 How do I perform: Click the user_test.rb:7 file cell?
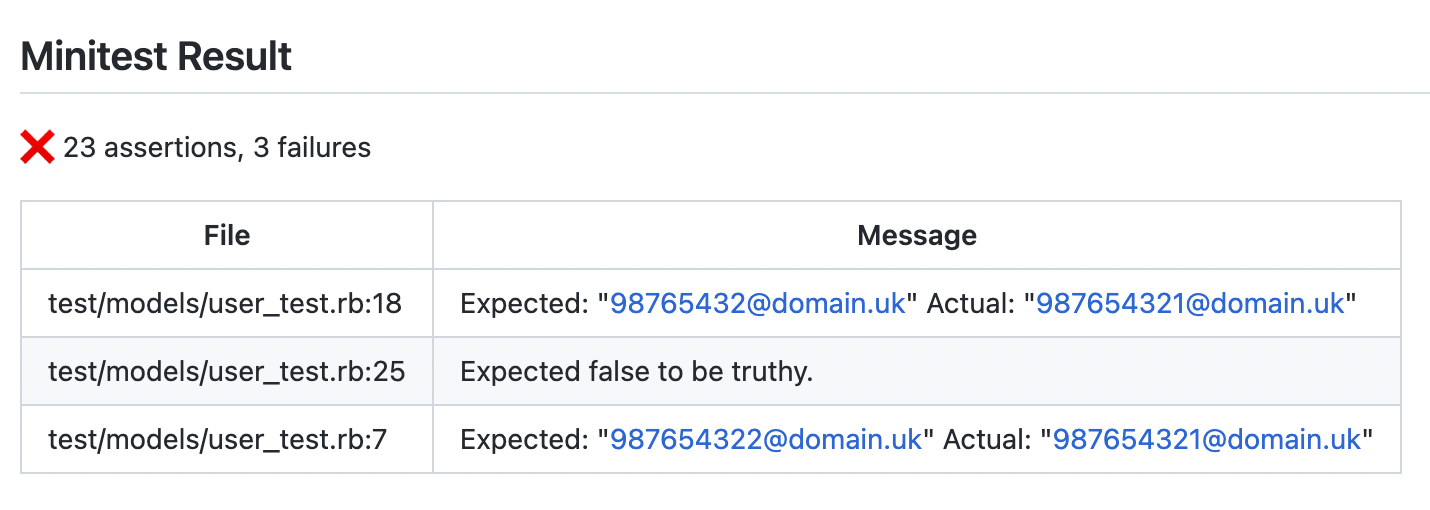click(227, 439)
